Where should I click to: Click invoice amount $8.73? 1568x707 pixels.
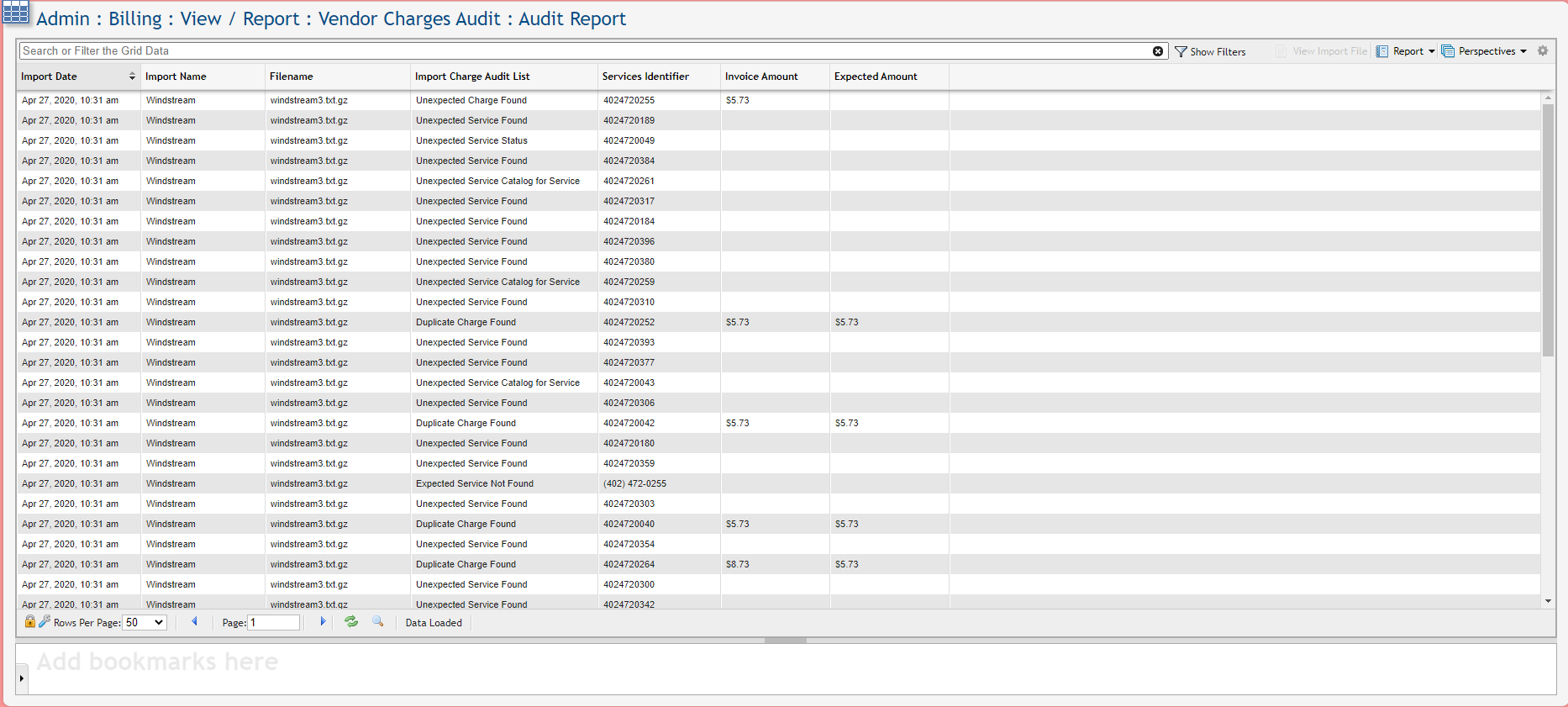[x=738, y=564]
